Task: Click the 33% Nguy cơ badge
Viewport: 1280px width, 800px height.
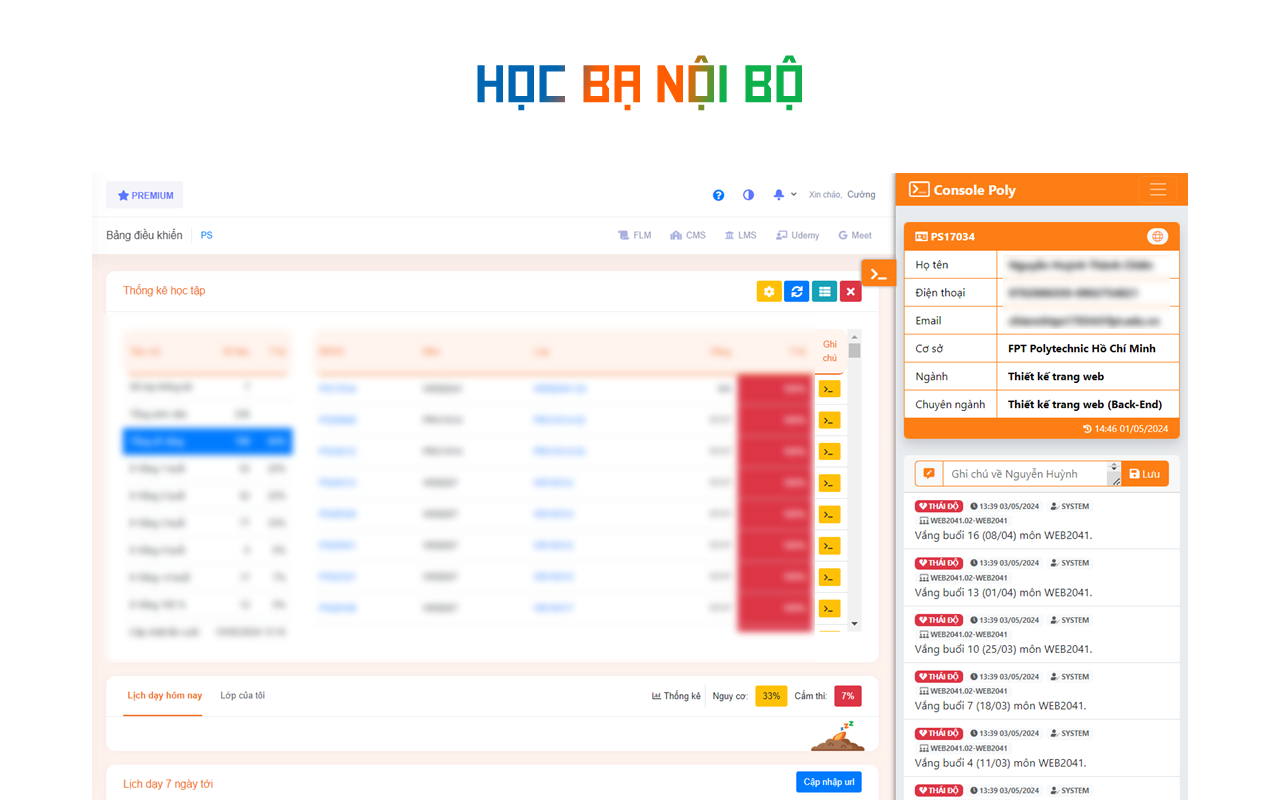Action: (771, 696)
